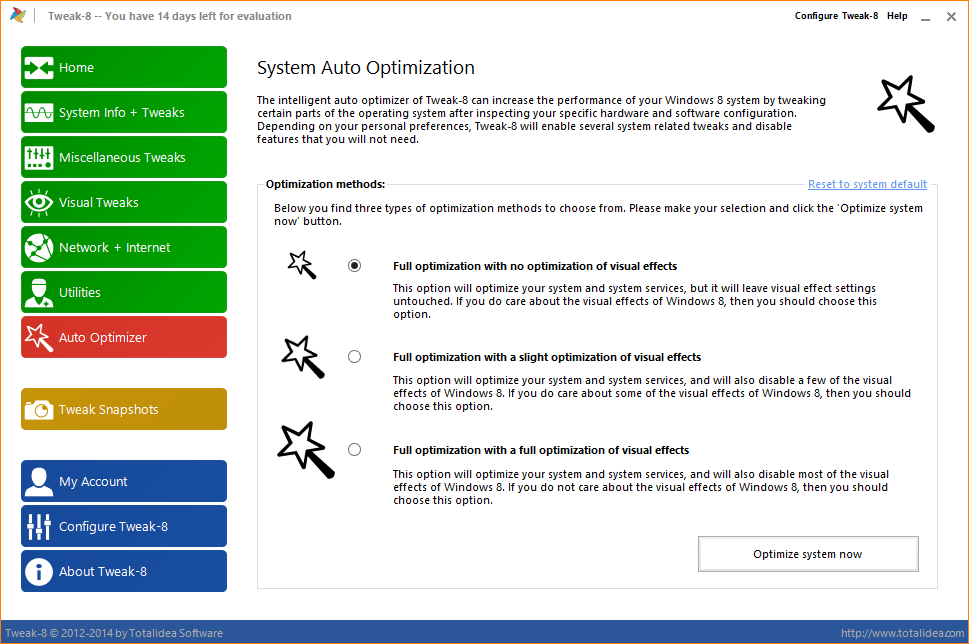
Task: Click the Network globe icon
Action: tap(38, 248)
